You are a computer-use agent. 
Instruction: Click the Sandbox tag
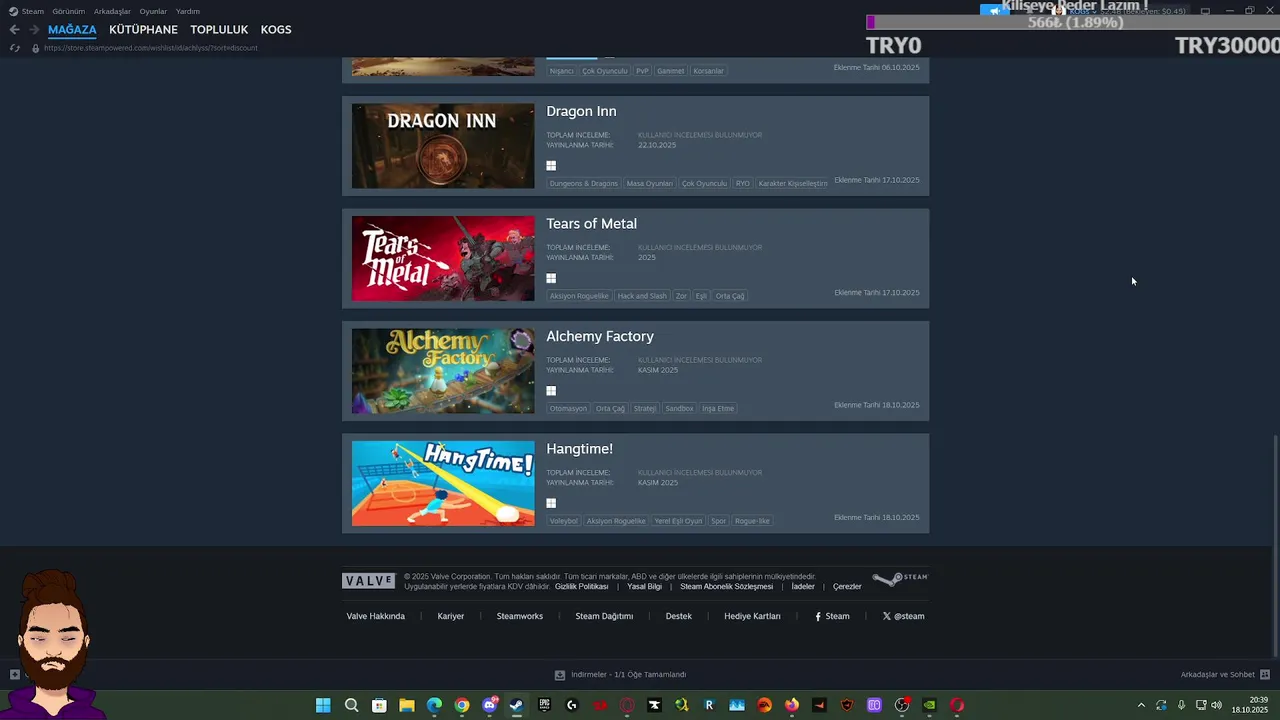(679, 408)
